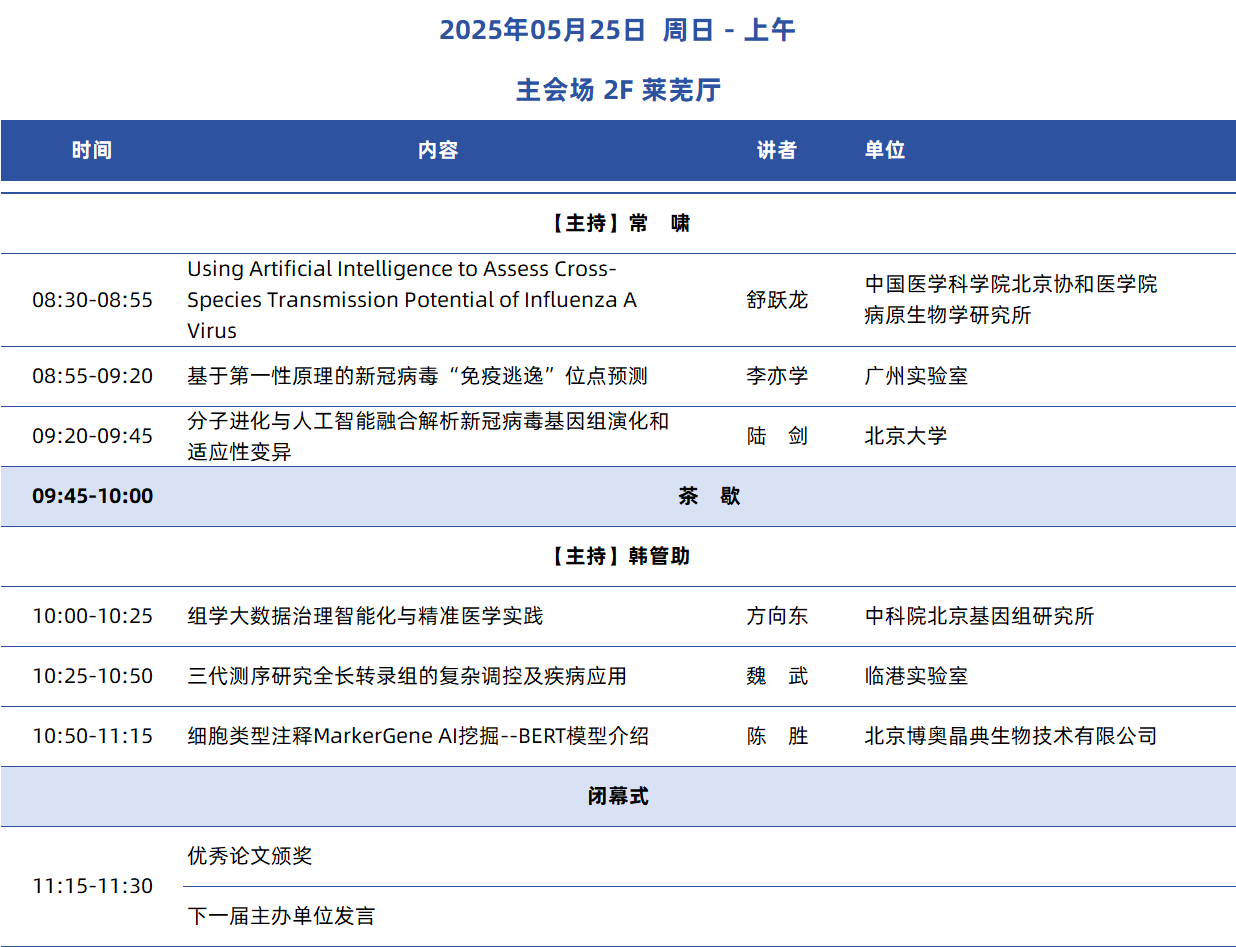Screen dimensions: 1236x947
Task: Click the date heading 2025年05月25日 周日 - 上午
Action: tap(617, 31)
